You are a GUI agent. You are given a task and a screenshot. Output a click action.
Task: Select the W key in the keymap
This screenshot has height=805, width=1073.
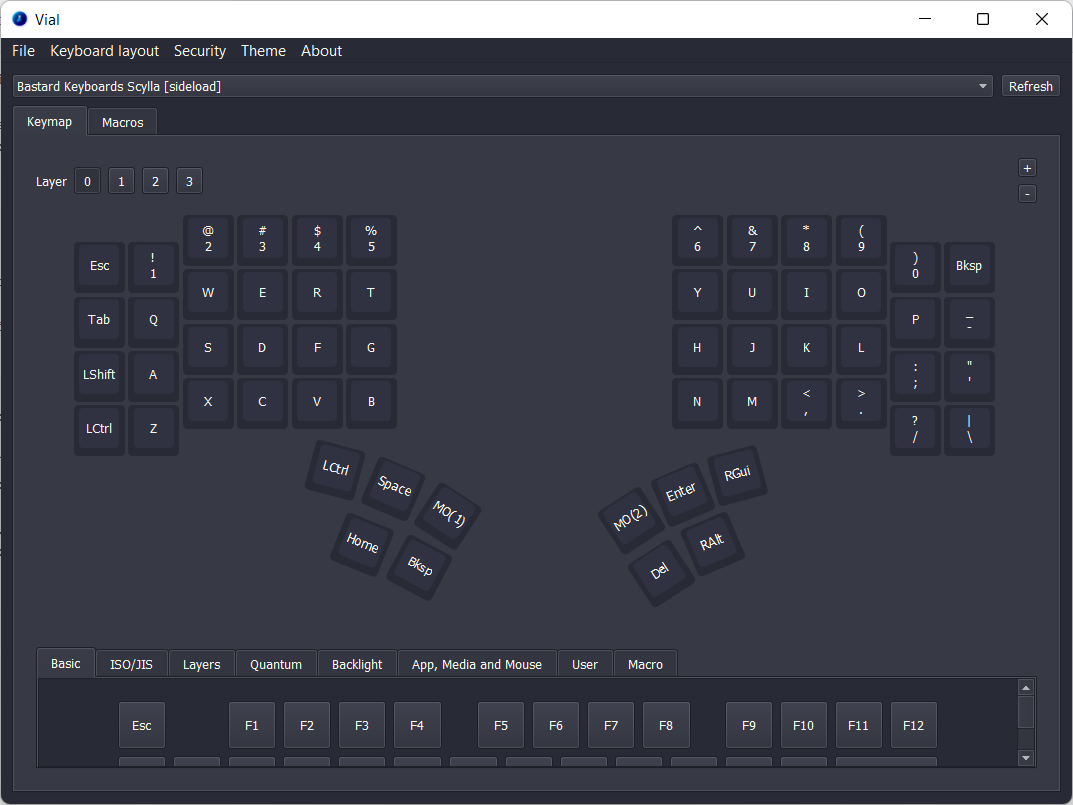[x=208, y=294]
